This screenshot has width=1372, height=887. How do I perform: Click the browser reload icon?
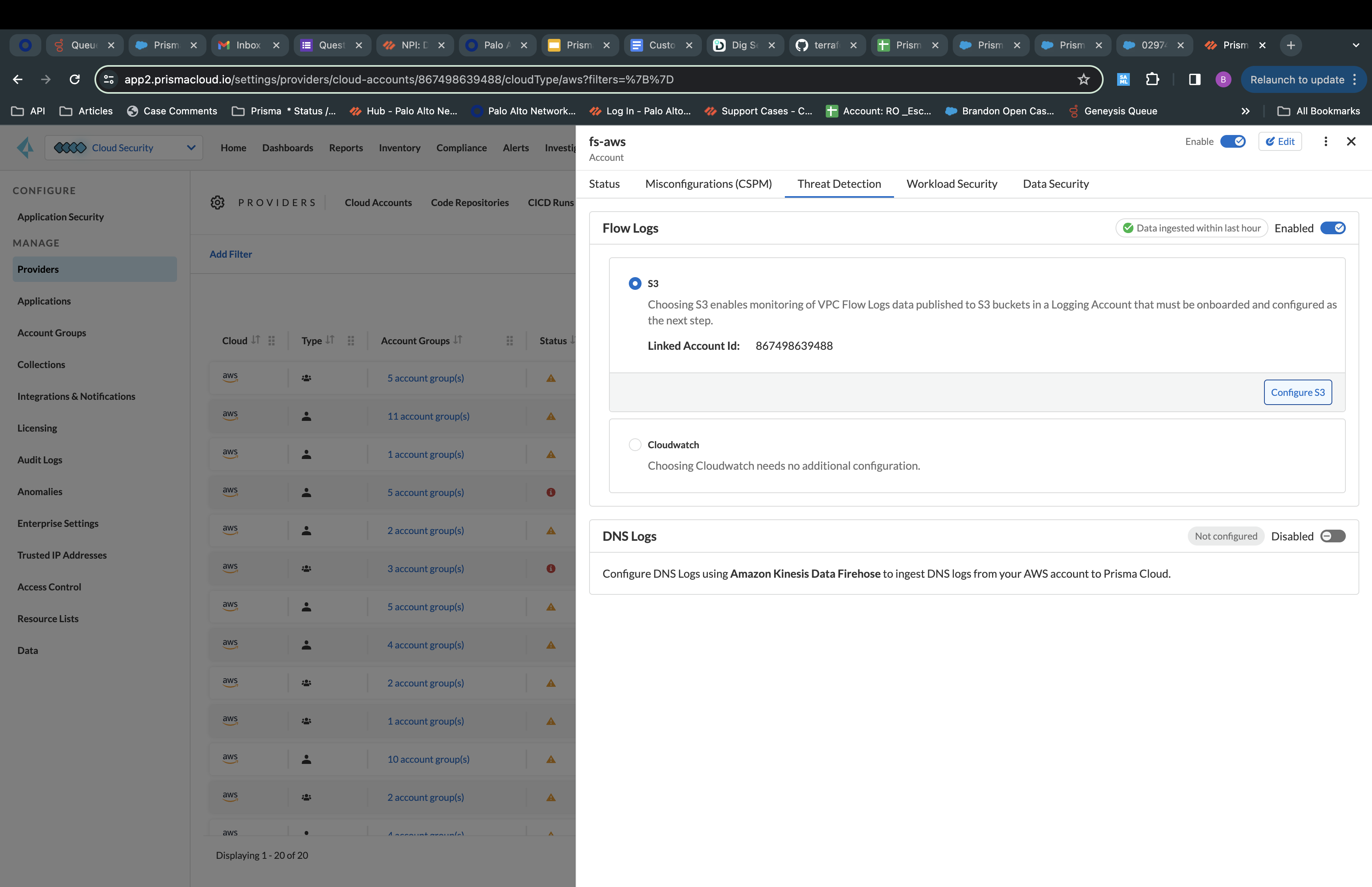pyautogui.click(x=75, y=79)
